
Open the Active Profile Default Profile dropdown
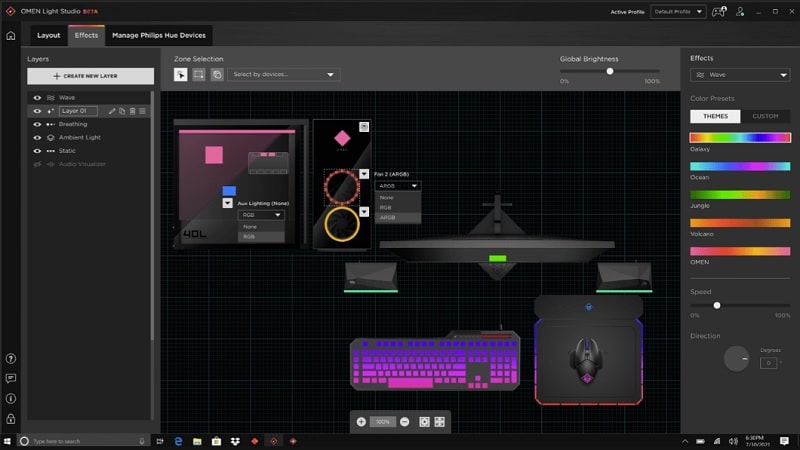pyautogui.click(x=678, y=11)
